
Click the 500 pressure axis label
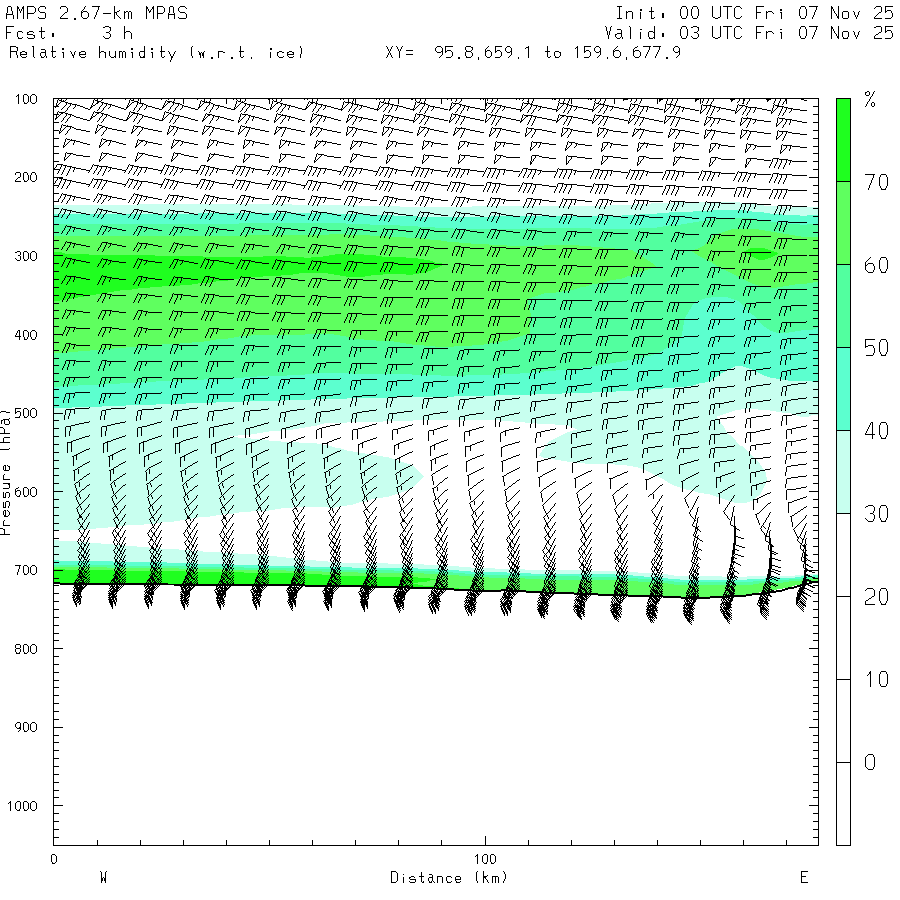[x=26, y=413]
